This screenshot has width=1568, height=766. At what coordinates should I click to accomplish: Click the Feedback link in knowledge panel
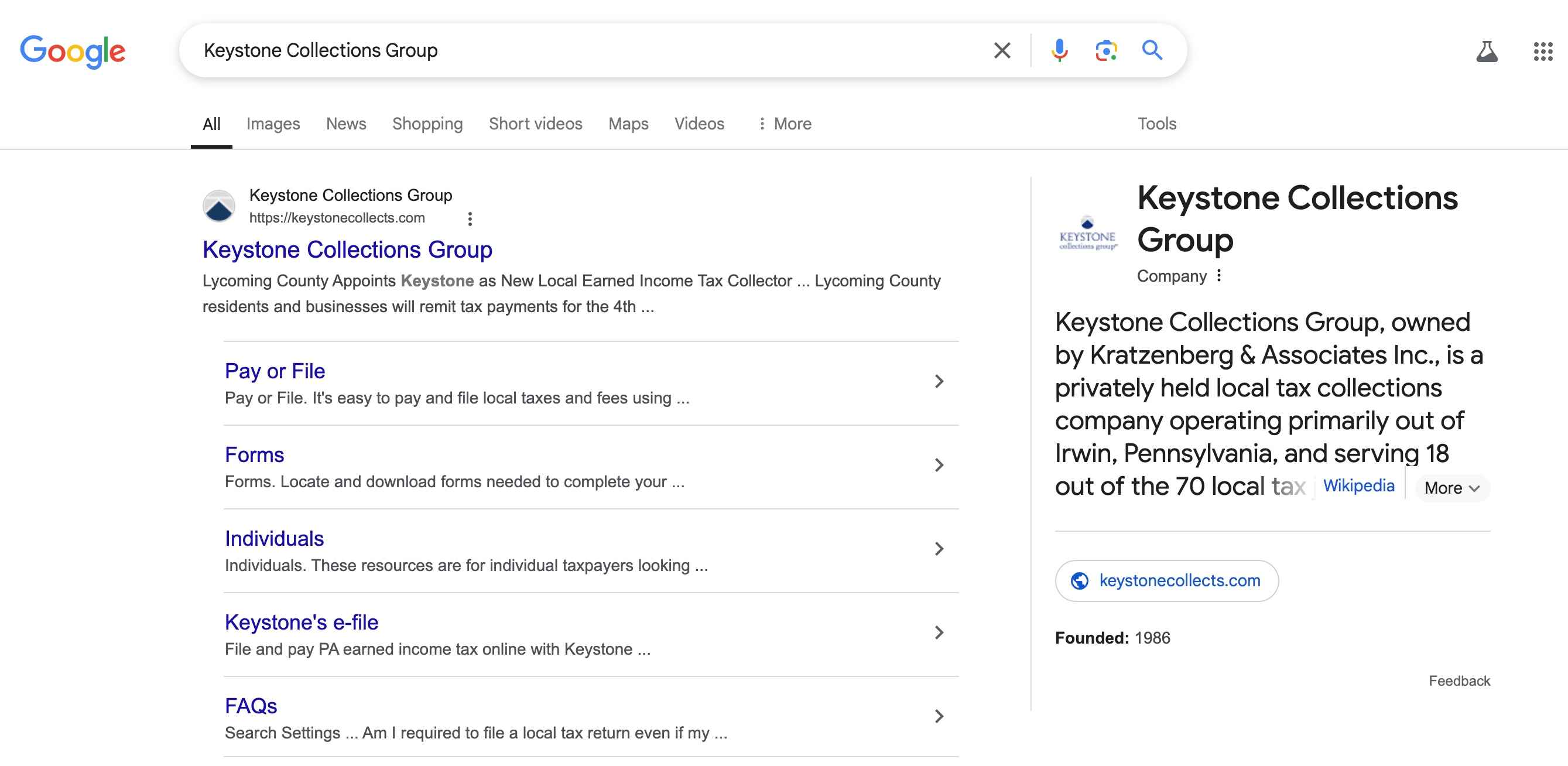click(1459, 680)
